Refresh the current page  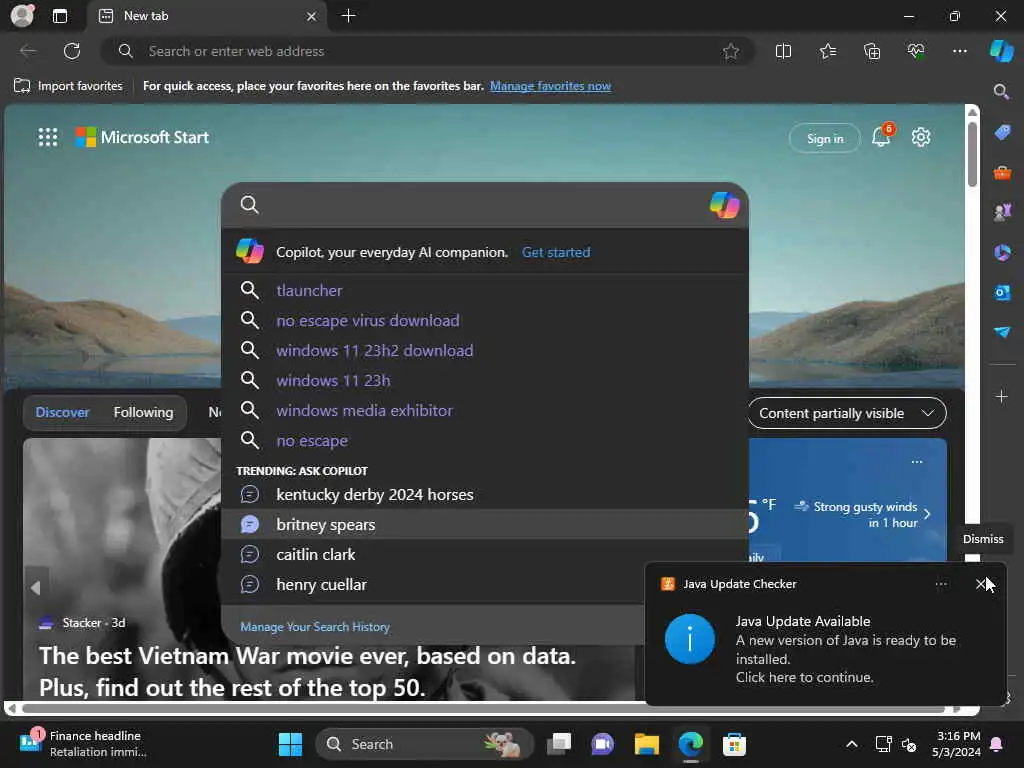coord(72,51)
